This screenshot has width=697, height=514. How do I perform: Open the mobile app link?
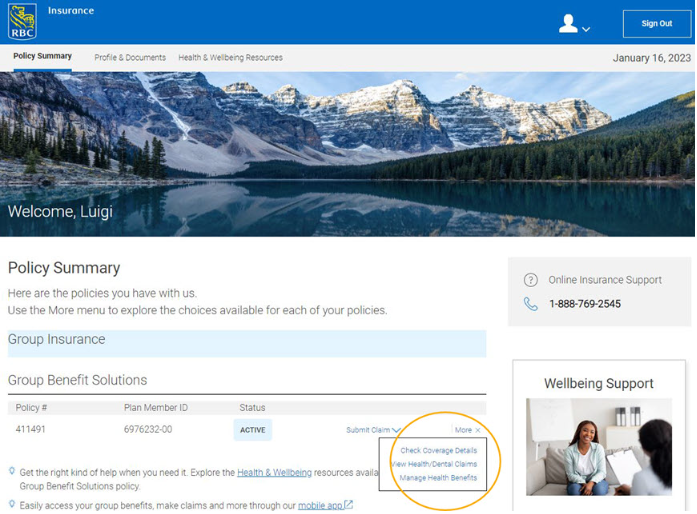point(320,505)
